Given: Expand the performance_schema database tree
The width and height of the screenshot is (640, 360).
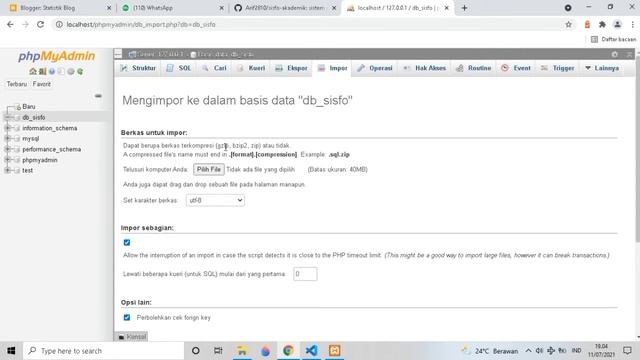Looking at the screenshot, I should coord(7,149).
